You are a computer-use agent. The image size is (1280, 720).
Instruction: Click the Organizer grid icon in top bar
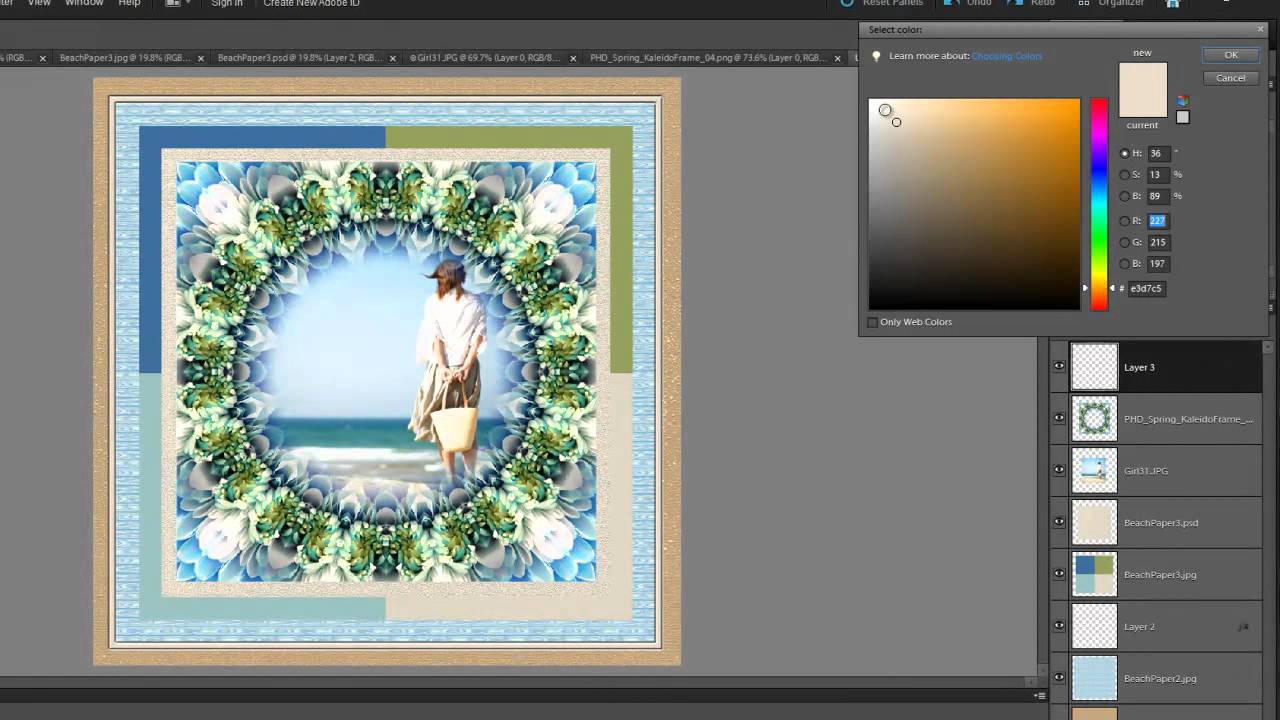pos(1083,3)
